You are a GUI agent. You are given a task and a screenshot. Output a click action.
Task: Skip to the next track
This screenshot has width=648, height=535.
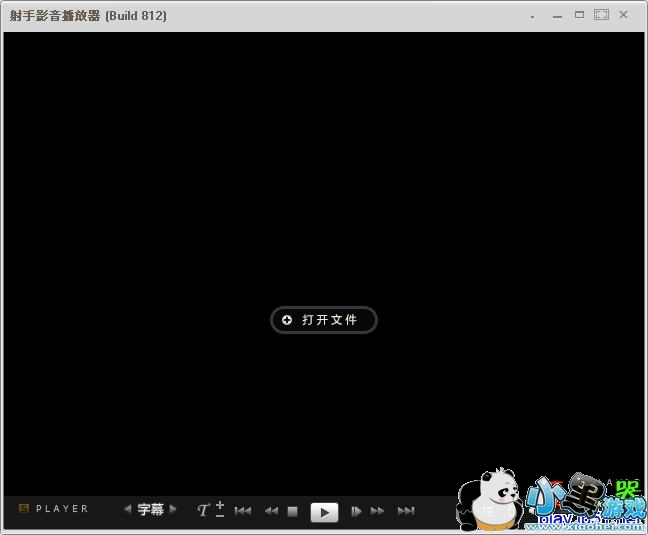tap(406, 511)
